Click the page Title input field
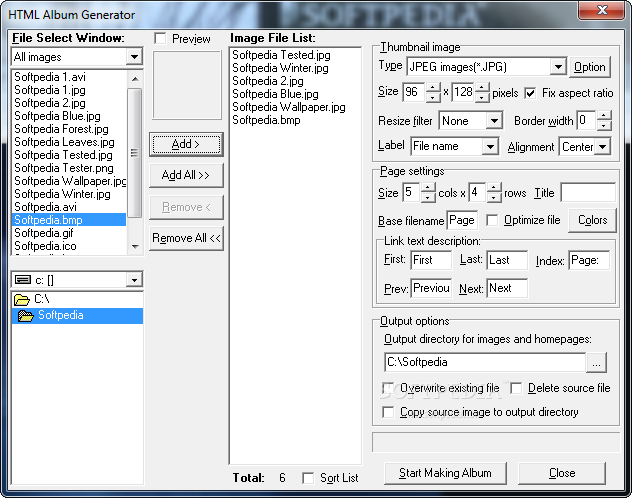 [x=588, y=193]
